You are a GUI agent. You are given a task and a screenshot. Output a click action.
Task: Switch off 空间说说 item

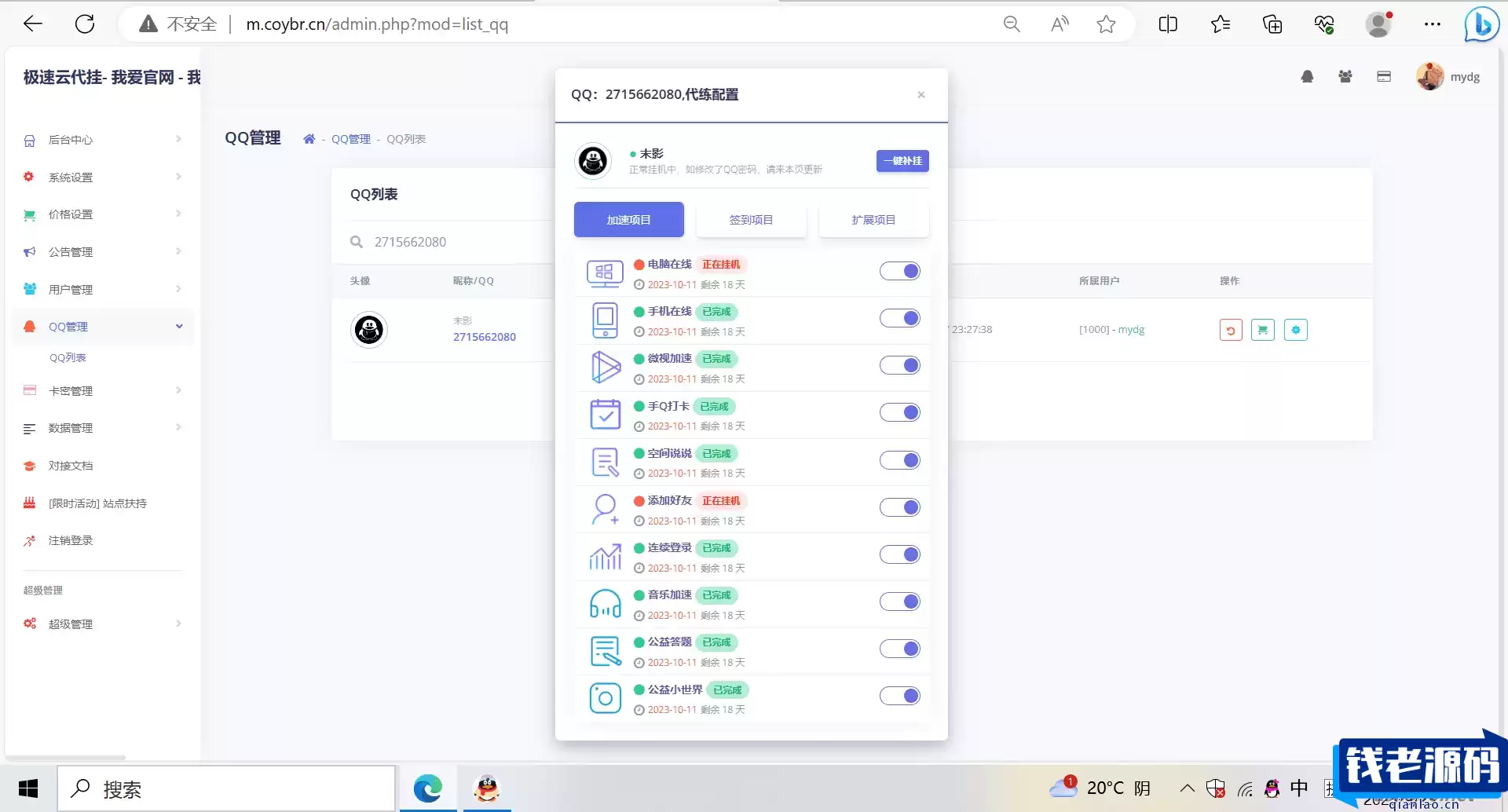(x=900, y=461)
